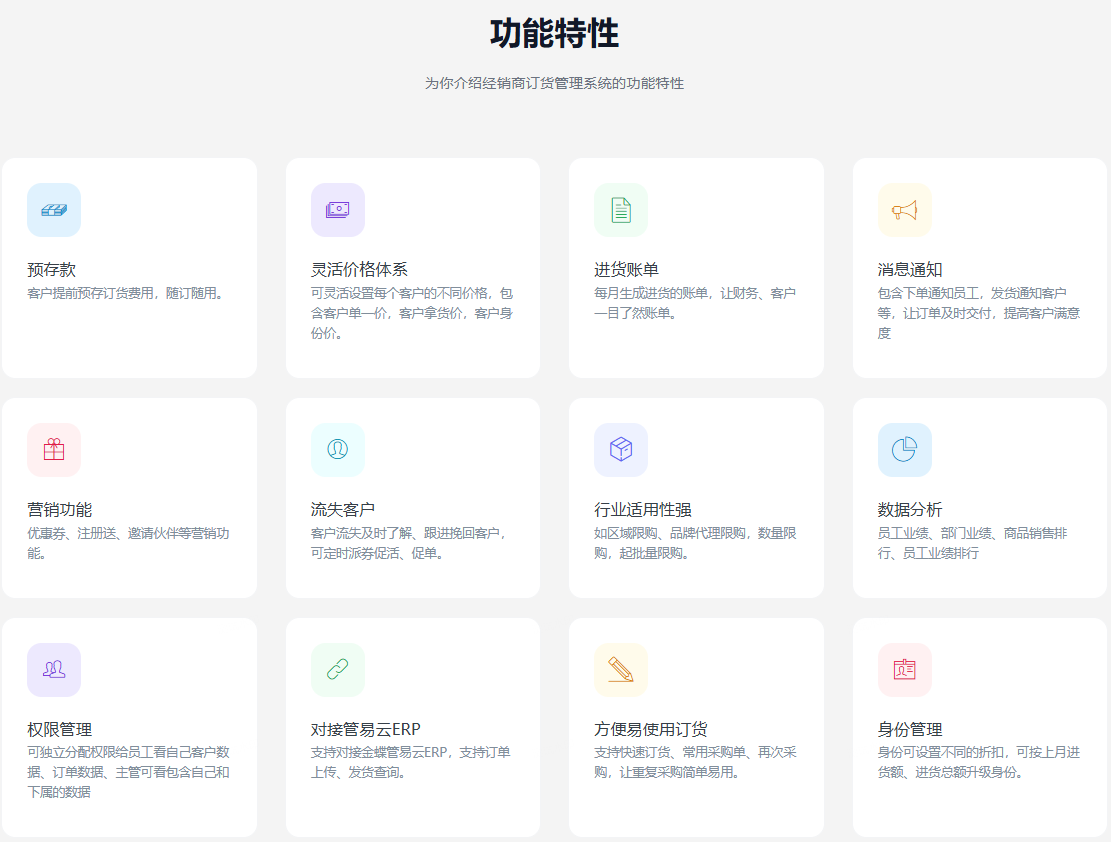Click the pie chart icon for 数据分析
The height and width of the screenshot is (842, 1111).
click(904, 450)
